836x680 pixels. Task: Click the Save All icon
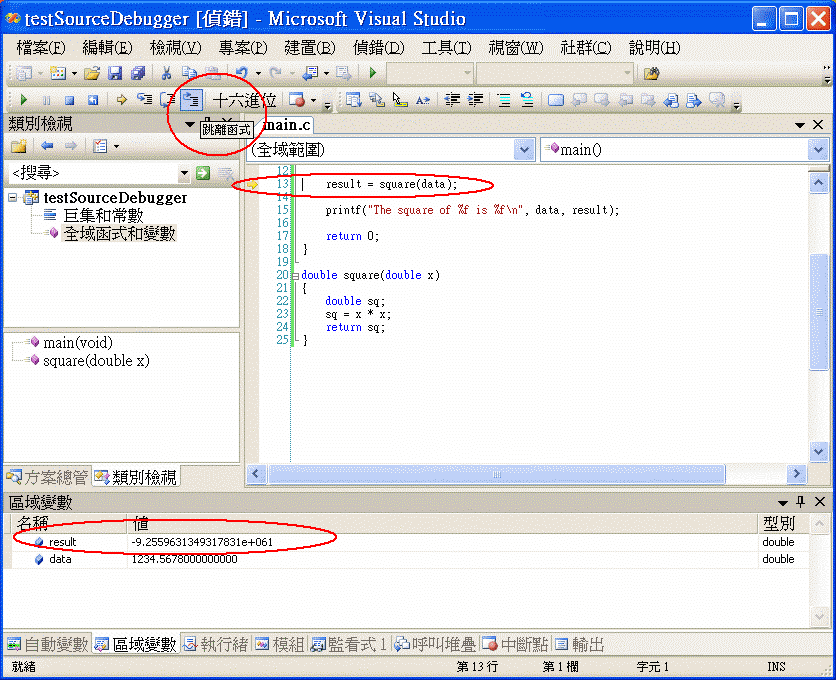coord(138,73)
